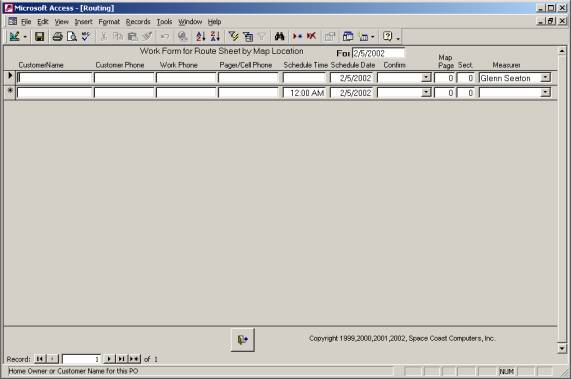Open the Records menu
571x379 pixels.
[x=138, y=22]
